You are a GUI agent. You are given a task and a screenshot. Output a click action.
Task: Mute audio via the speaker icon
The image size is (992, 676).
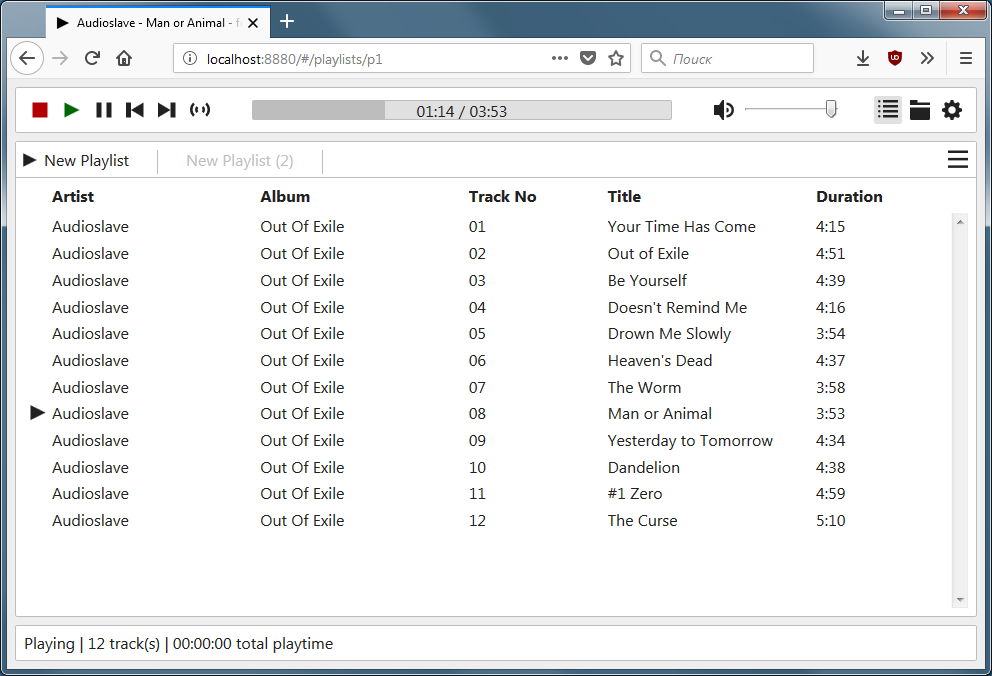pyautogui.click(x=724, y=110)
